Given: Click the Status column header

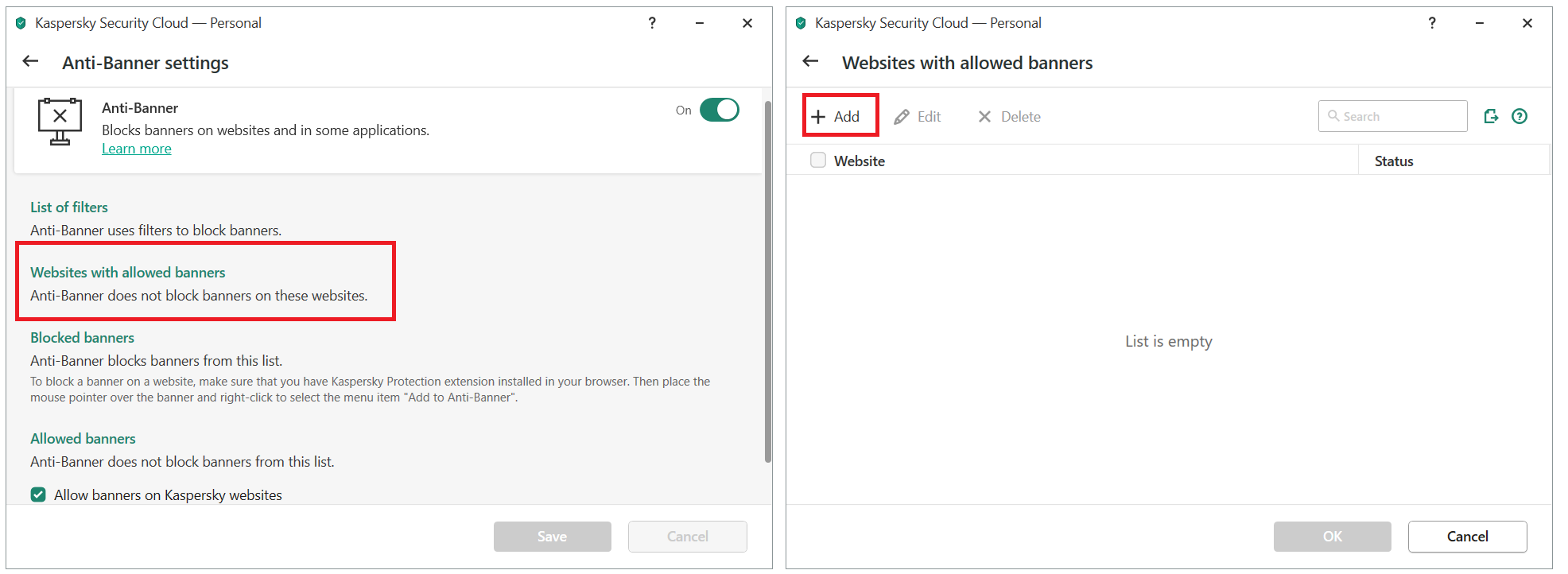Looking at the screenshot, I should (x=1394, y=161).
